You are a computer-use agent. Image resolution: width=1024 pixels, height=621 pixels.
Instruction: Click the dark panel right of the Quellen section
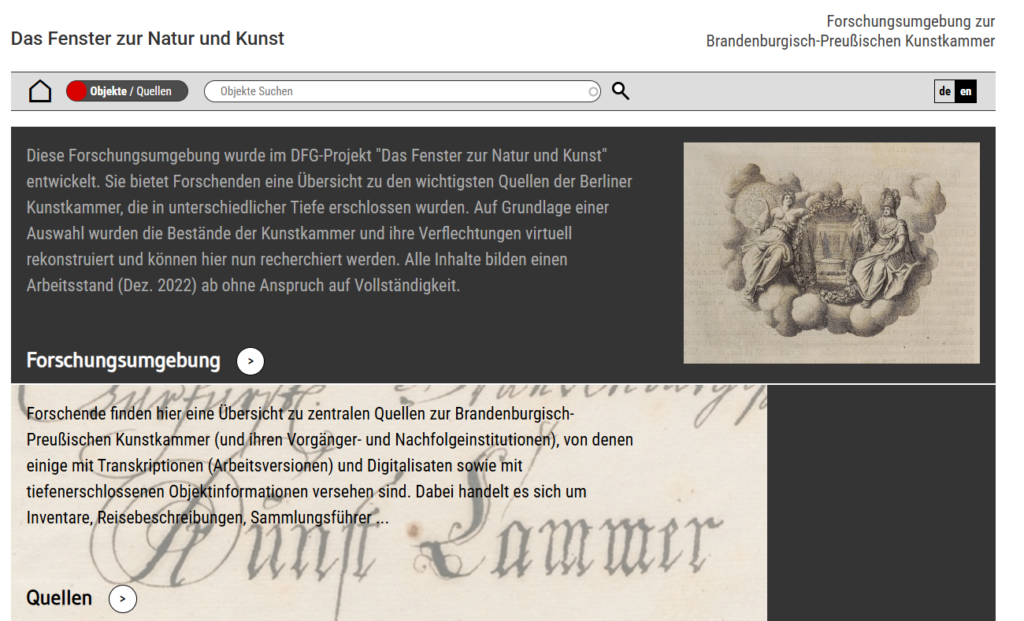click(881, 502)
